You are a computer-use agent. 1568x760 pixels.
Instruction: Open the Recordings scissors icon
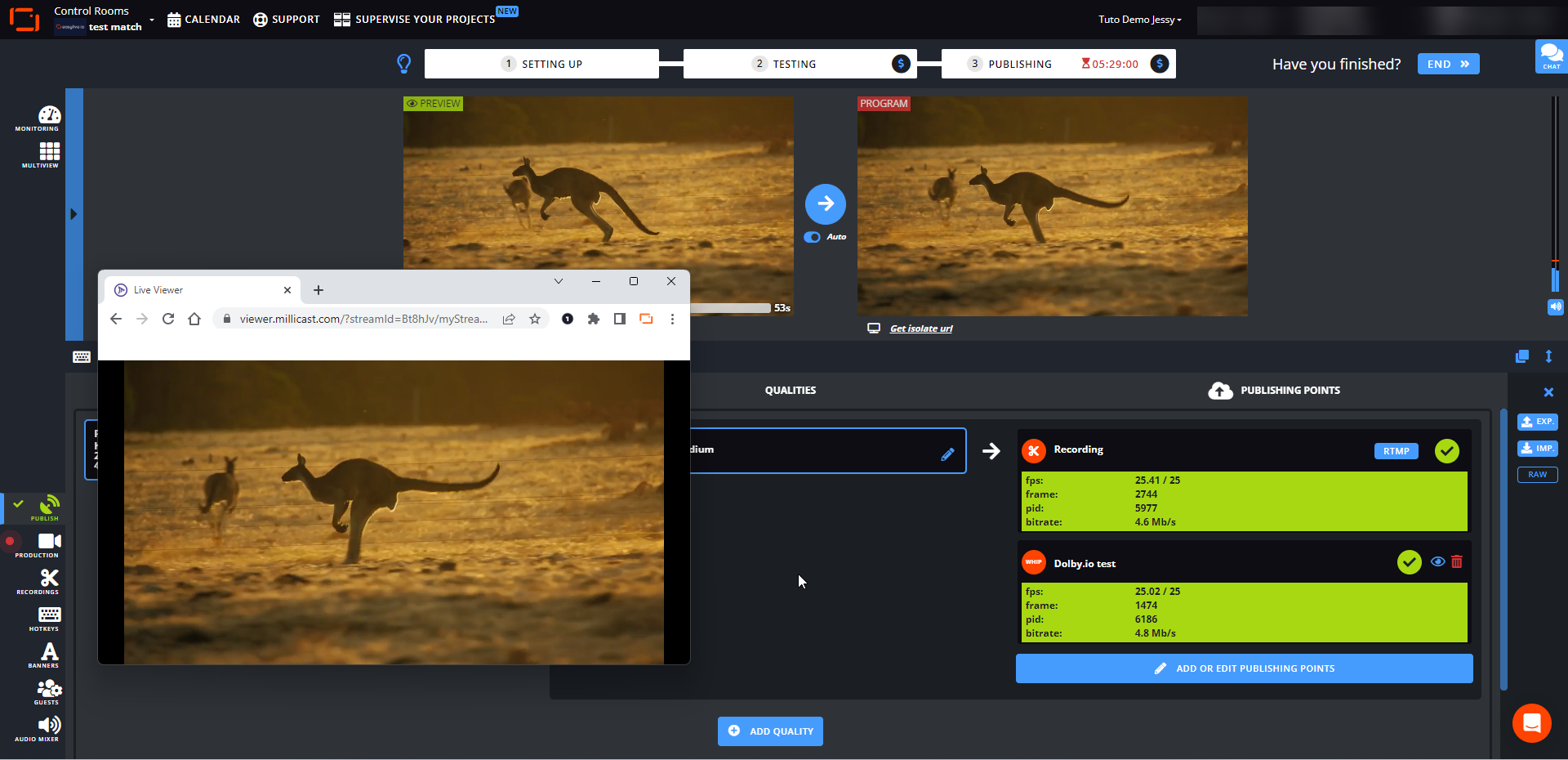(48, 580)
